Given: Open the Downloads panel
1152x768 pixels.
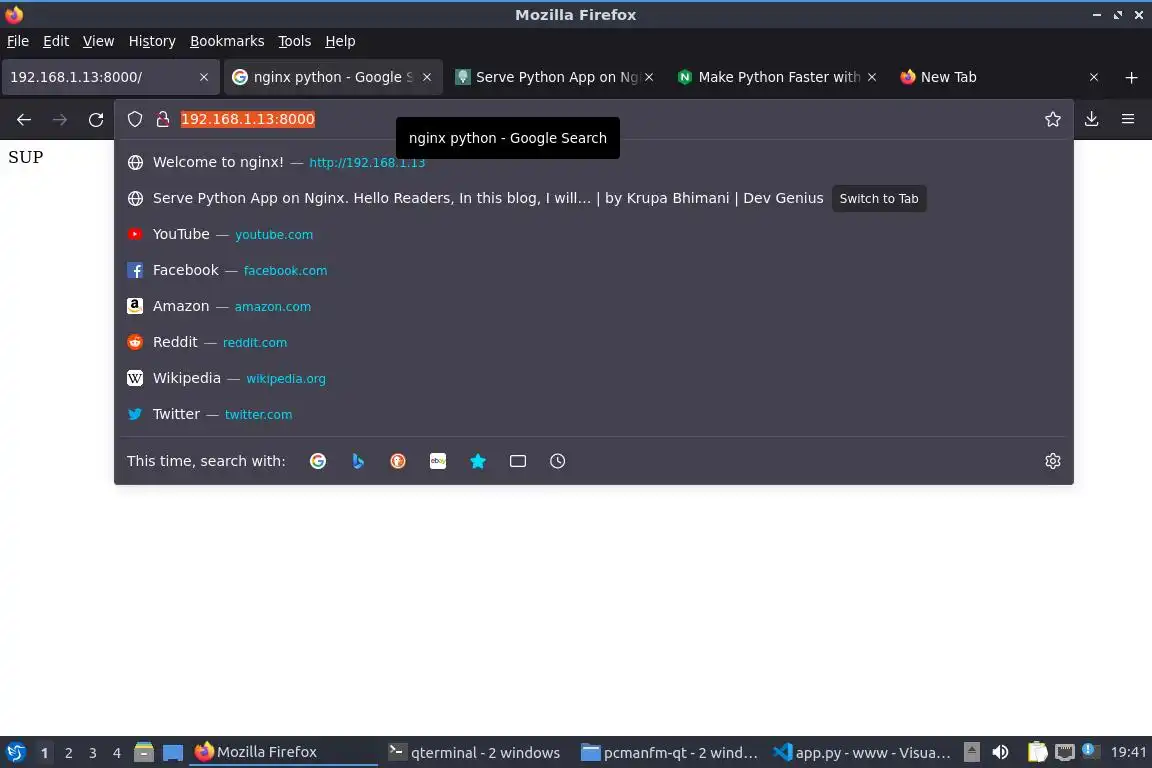Looking at the screenshot, I should point(1092,119).
